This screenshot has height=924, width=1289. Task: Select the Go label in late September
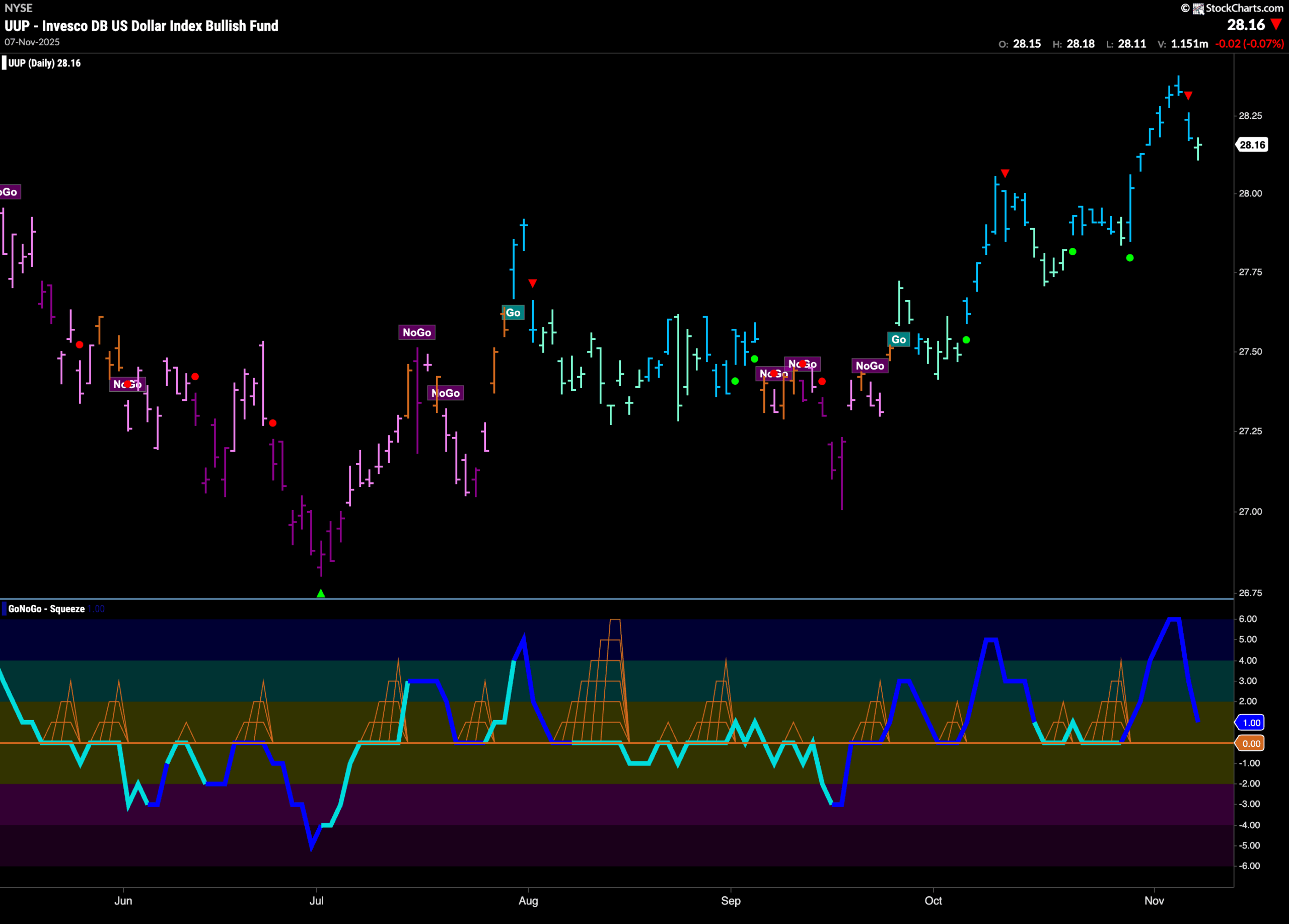point(899,340)
